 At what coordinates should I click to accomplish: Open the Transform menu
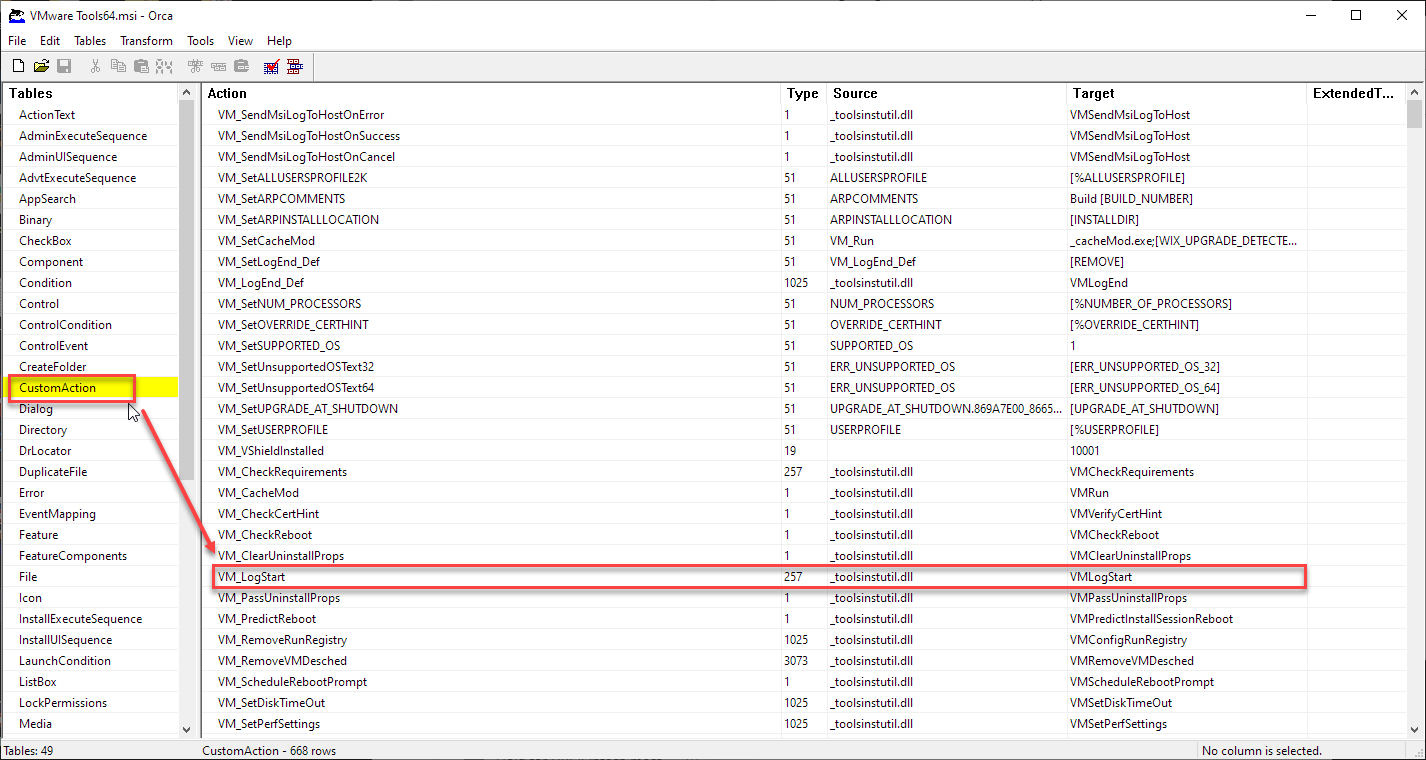[x=146, y=41]
